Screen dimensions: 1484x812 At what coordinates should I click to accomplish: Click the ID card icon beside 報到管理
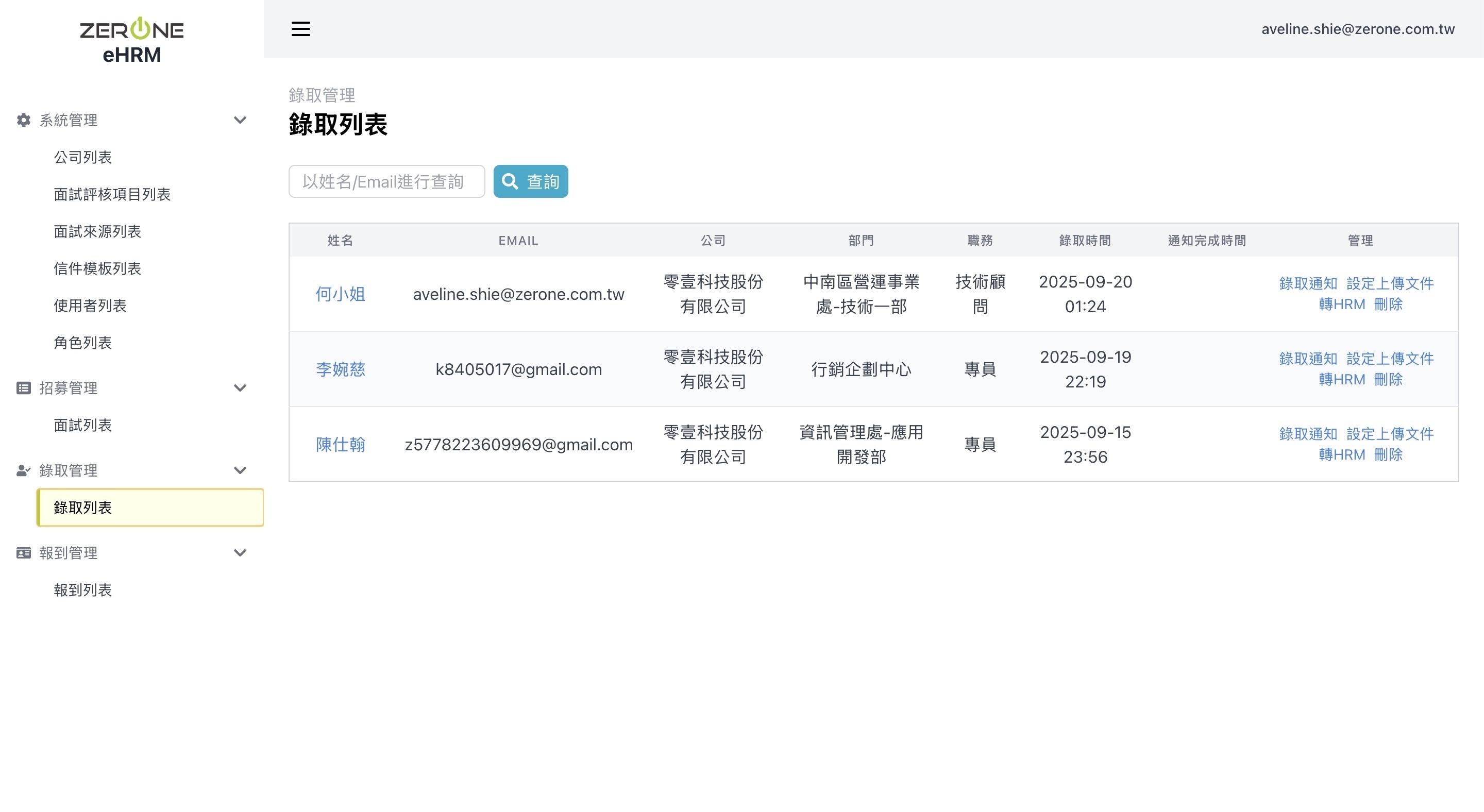24,553
